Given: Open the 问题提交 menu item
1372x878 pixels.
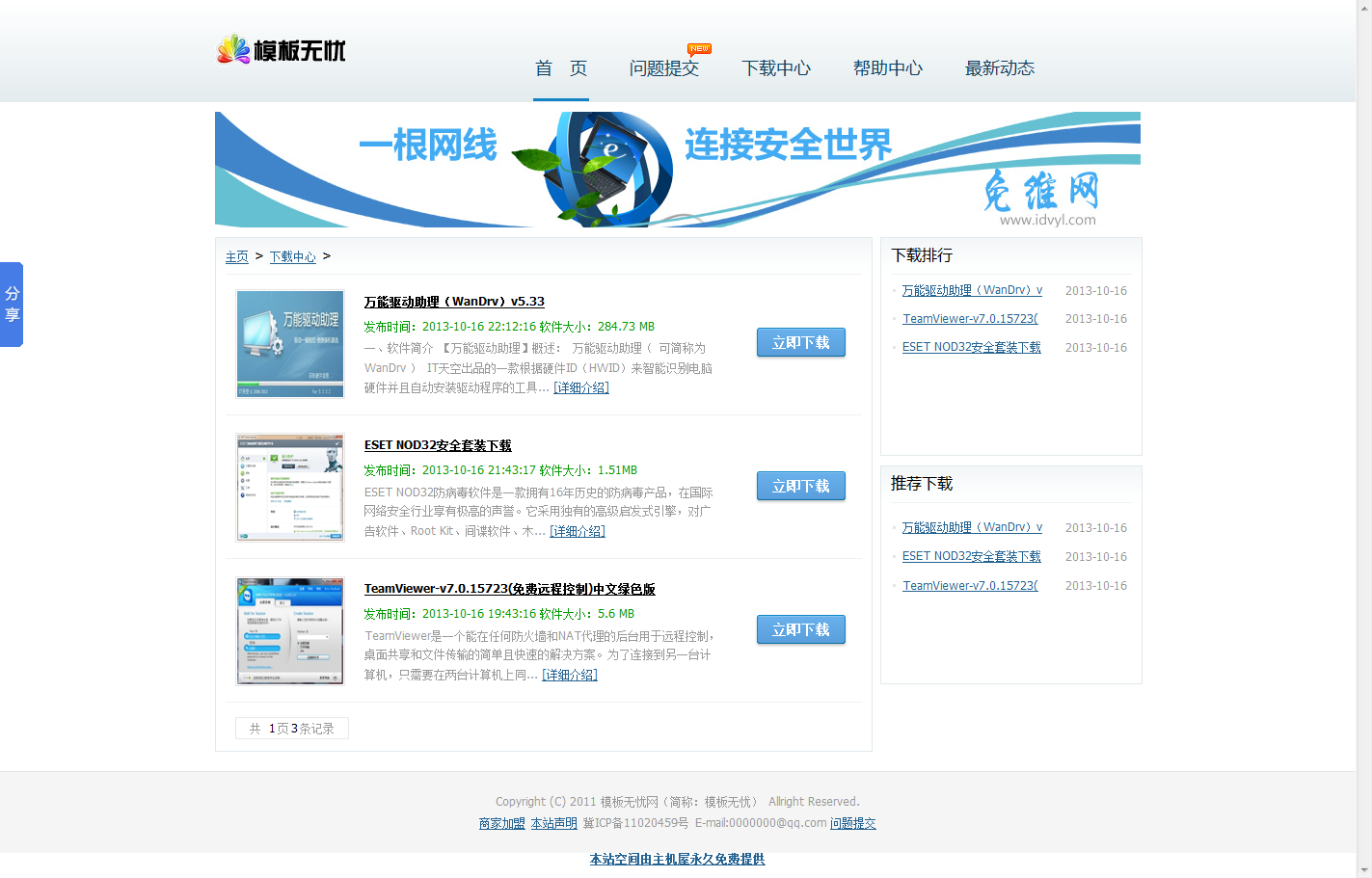Looking at the screenshot, I should [x=663, y=68].
